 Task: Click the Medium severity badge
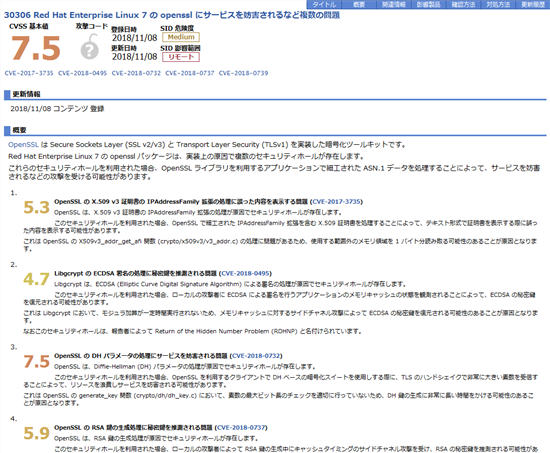point(181,37)
